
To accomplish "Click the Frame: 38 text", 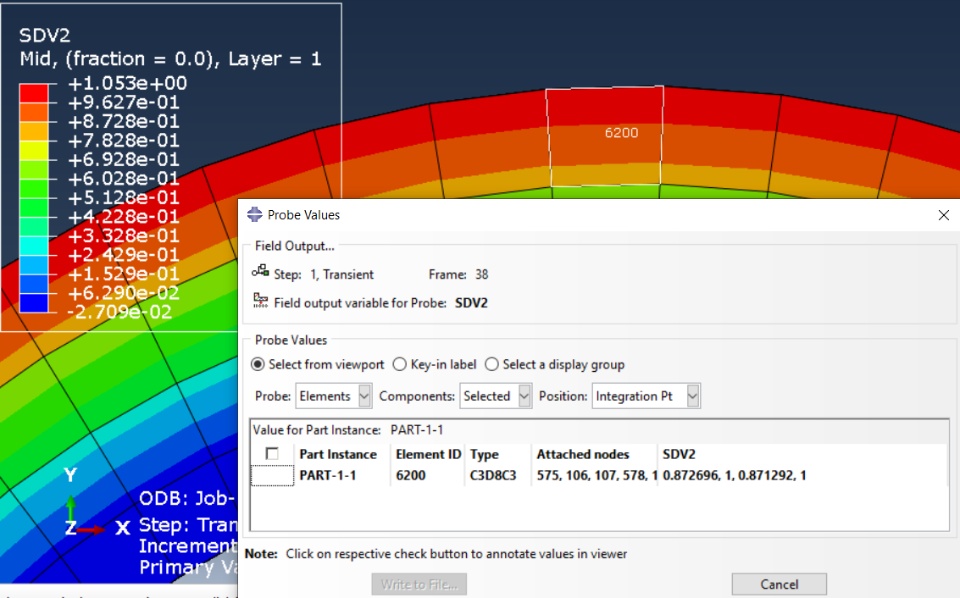I will 459,274.
